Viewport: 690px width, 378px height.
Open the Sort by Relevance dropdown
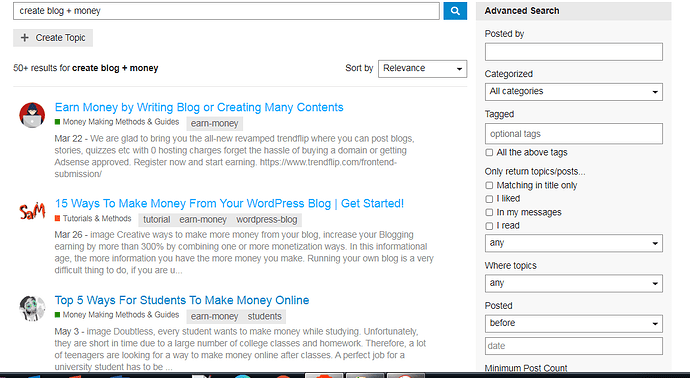coord(422,69)
